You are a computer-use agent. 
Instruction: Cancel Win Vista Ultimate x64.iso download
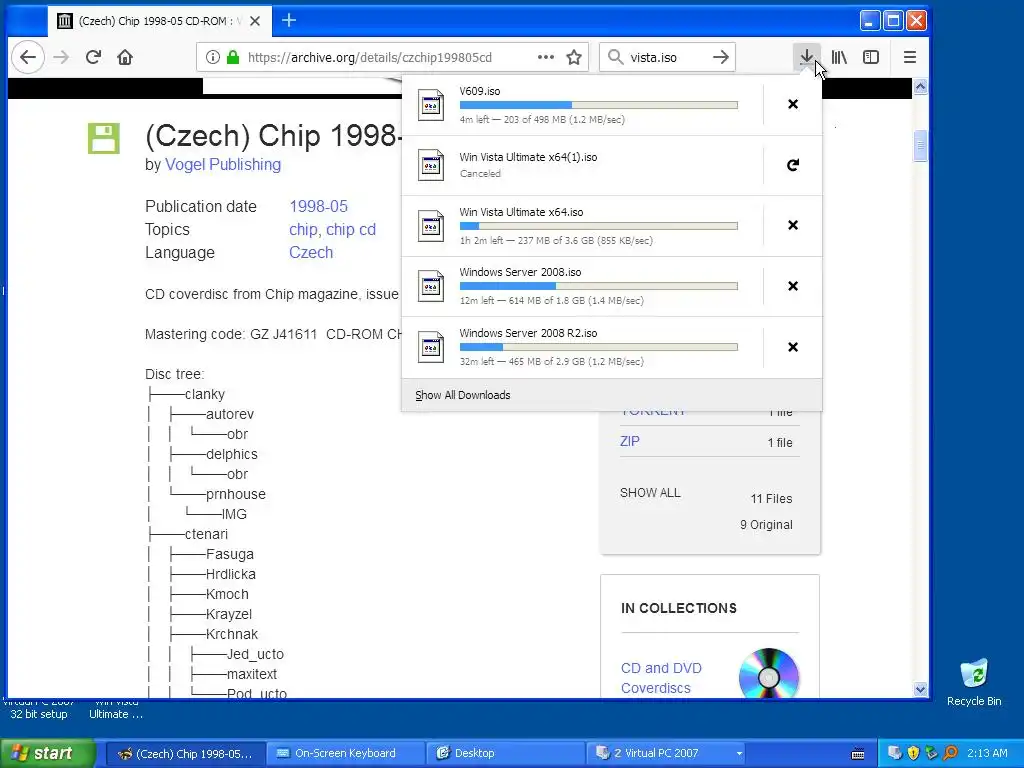pos(793,225)
